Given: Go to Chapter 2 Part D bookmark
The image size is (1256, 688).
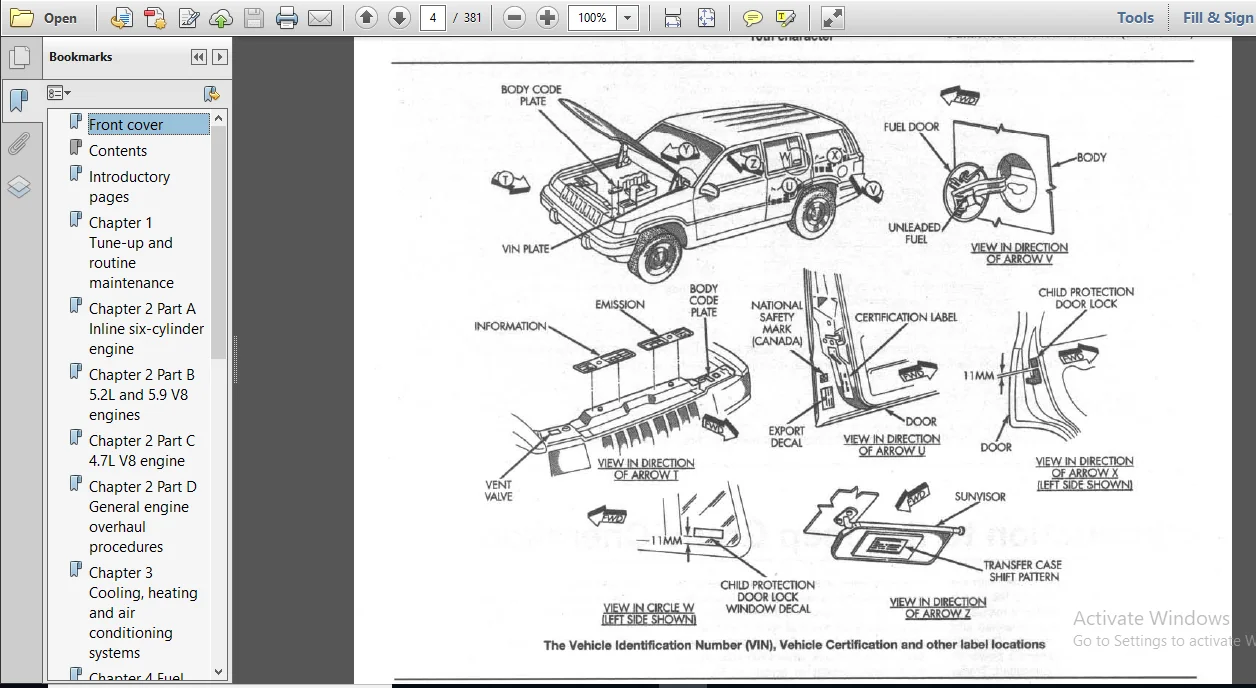Looking at the screenshot, I should [x=143, y=517].
